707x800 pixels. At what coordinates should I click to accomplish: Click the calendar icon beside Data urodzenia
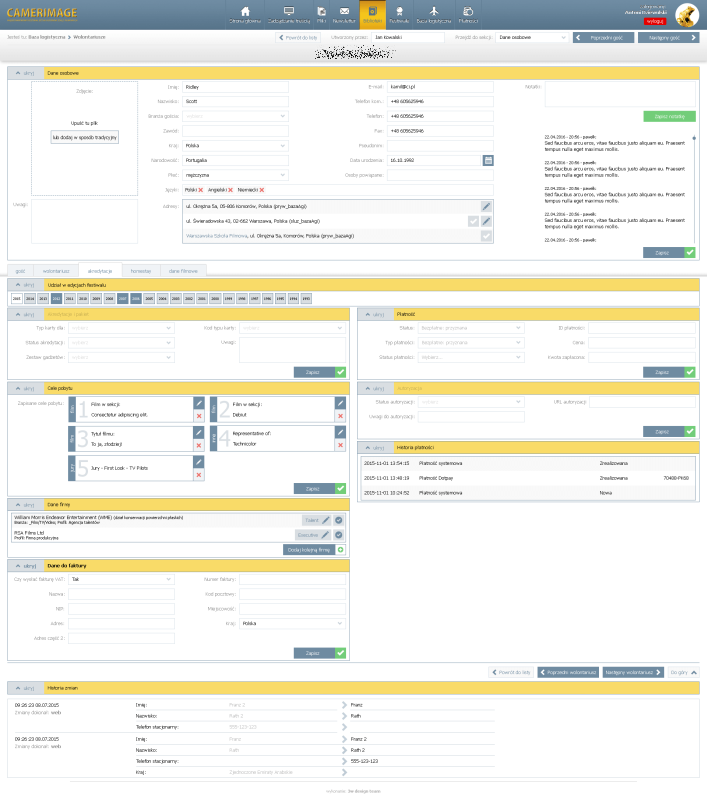(488, 160)
